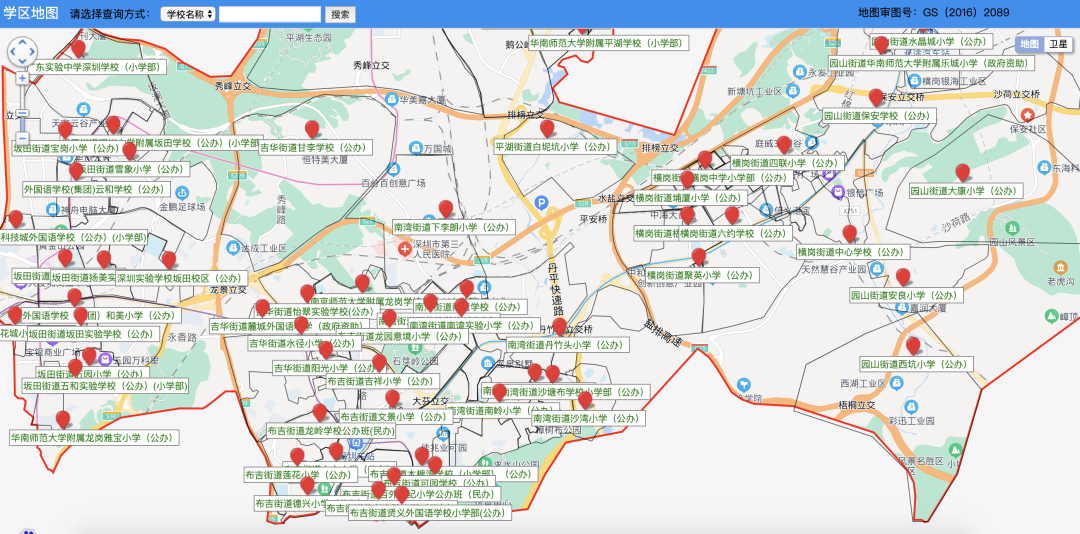Select the red pin above 横岗街道中心学校

[x=849, y=234]
